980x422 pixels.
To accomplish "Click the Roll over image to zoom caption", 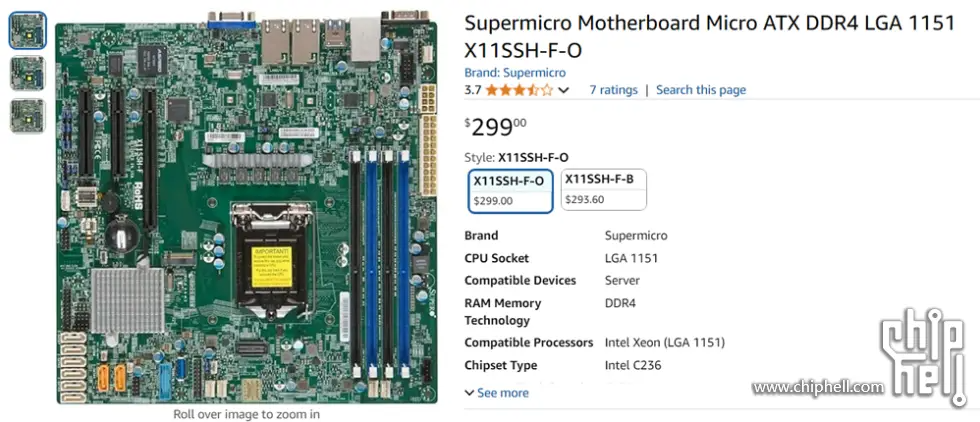I will click(246, 413).
